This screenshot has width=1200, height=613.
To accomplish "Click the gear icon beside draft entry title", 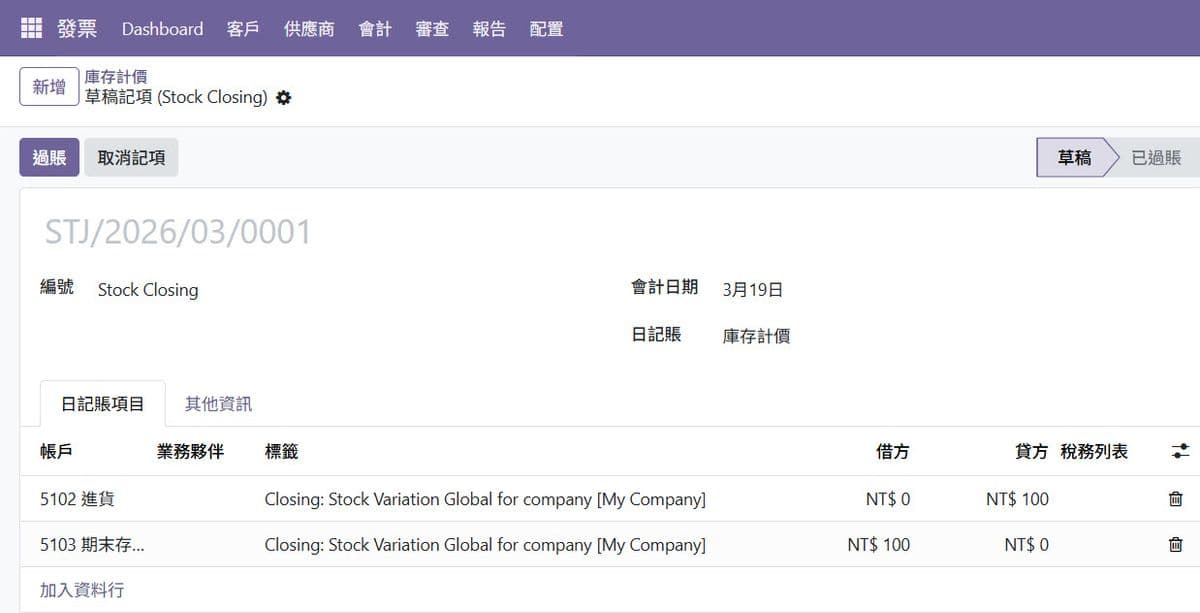I will pyautogui.click(x=284, y=98).
